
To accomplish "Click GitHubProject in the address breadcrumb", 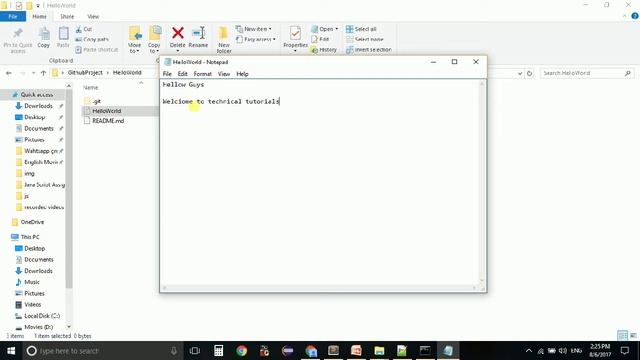I will tap(85, 72).
